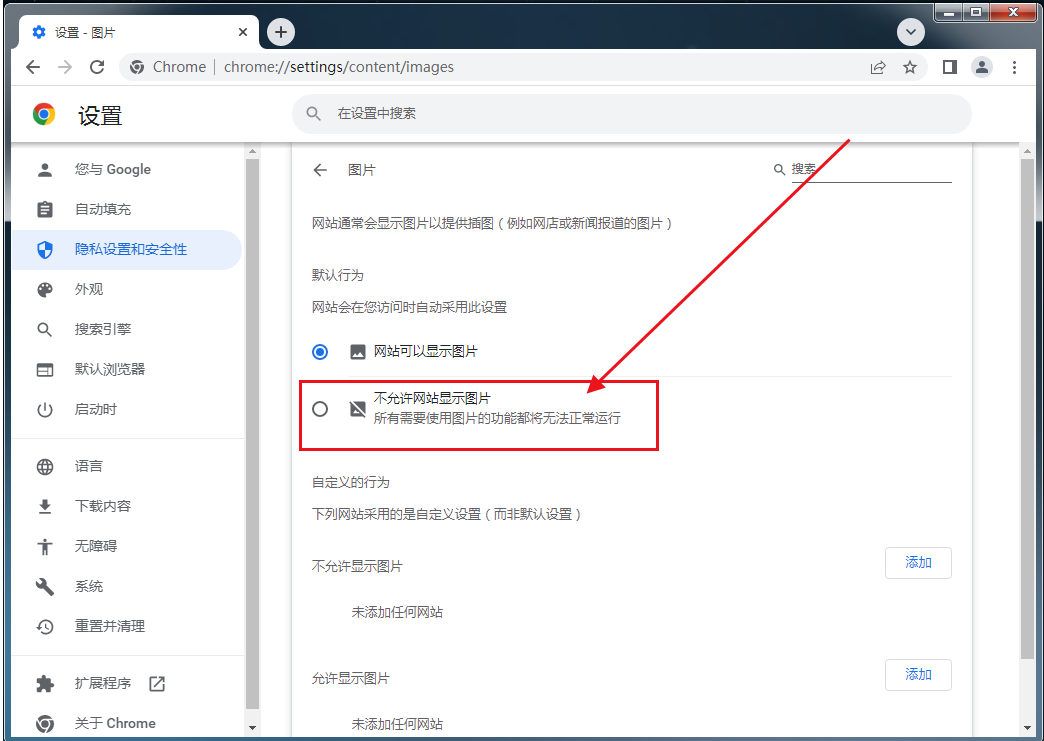Click the palette icon for 外观
This screenshot has height=741, width=1044.
(45, 290)
